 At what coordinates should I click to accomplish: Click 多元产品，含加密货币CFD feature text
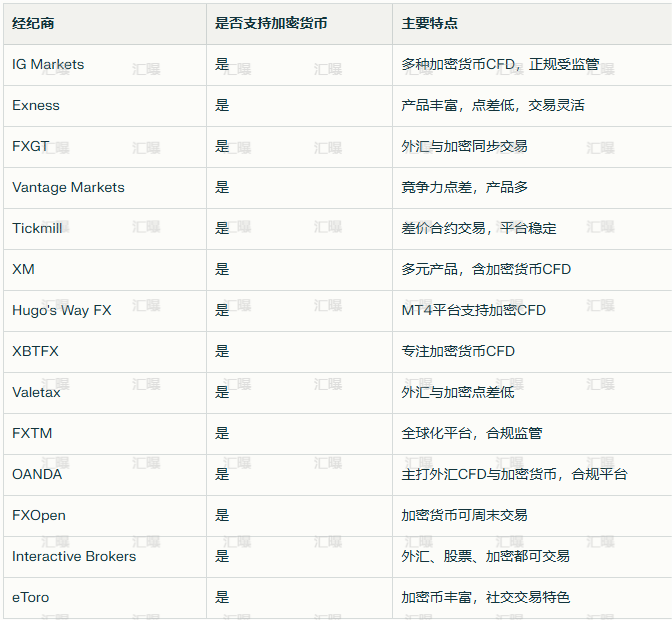[486, 269]
